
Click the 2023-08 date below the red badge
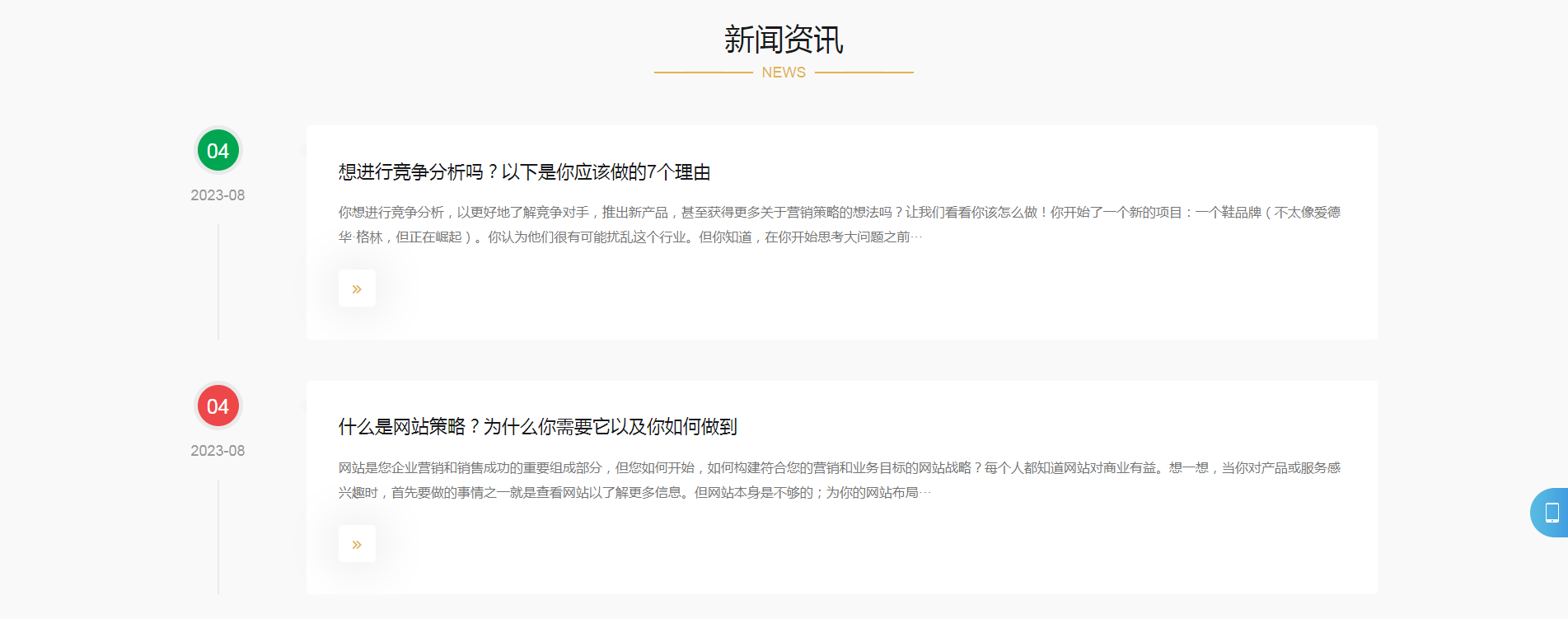click(x=218, y=451)
